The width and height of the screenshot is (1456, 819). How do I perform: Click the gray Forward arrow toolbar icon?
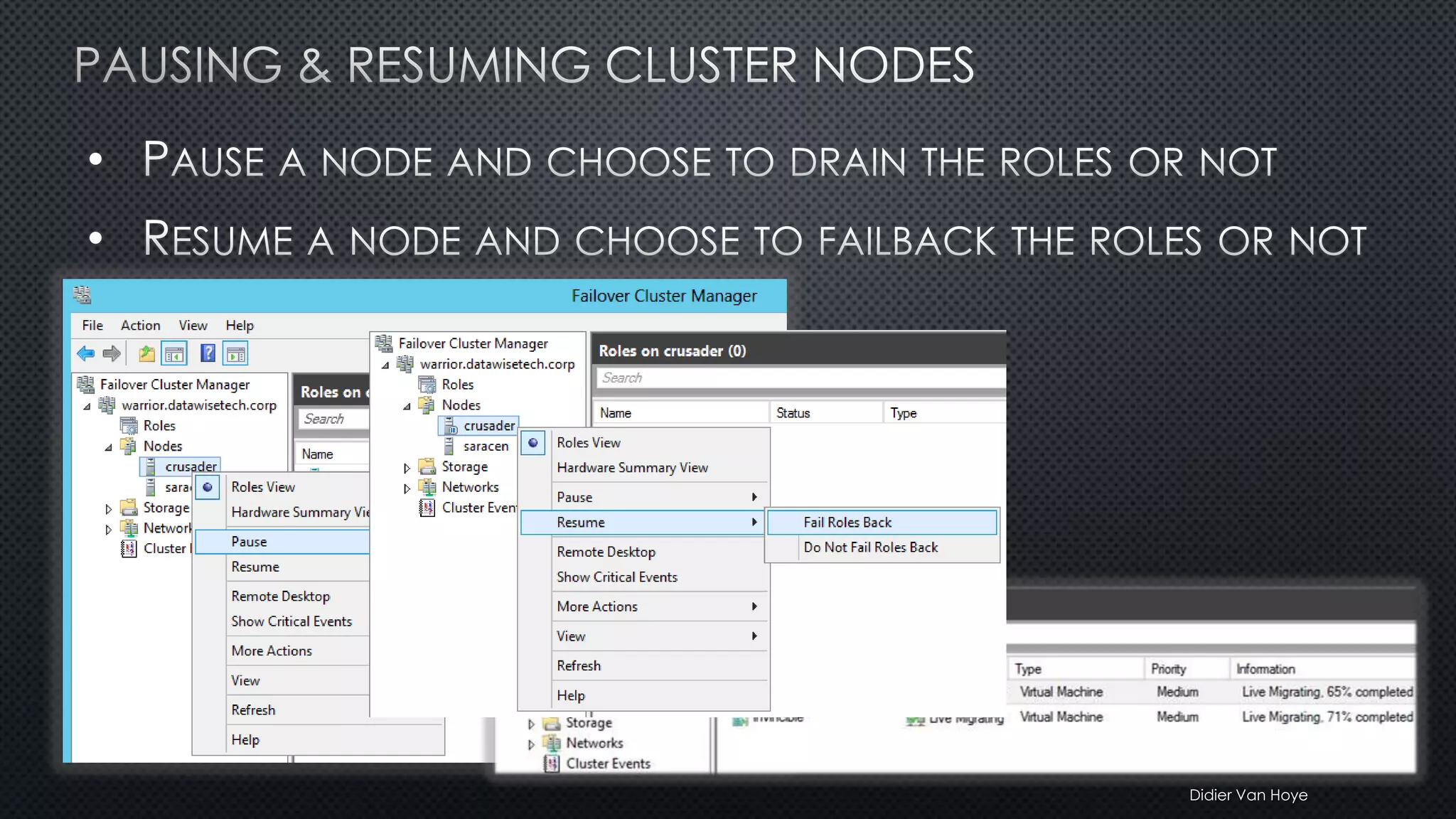coord(112,353)
